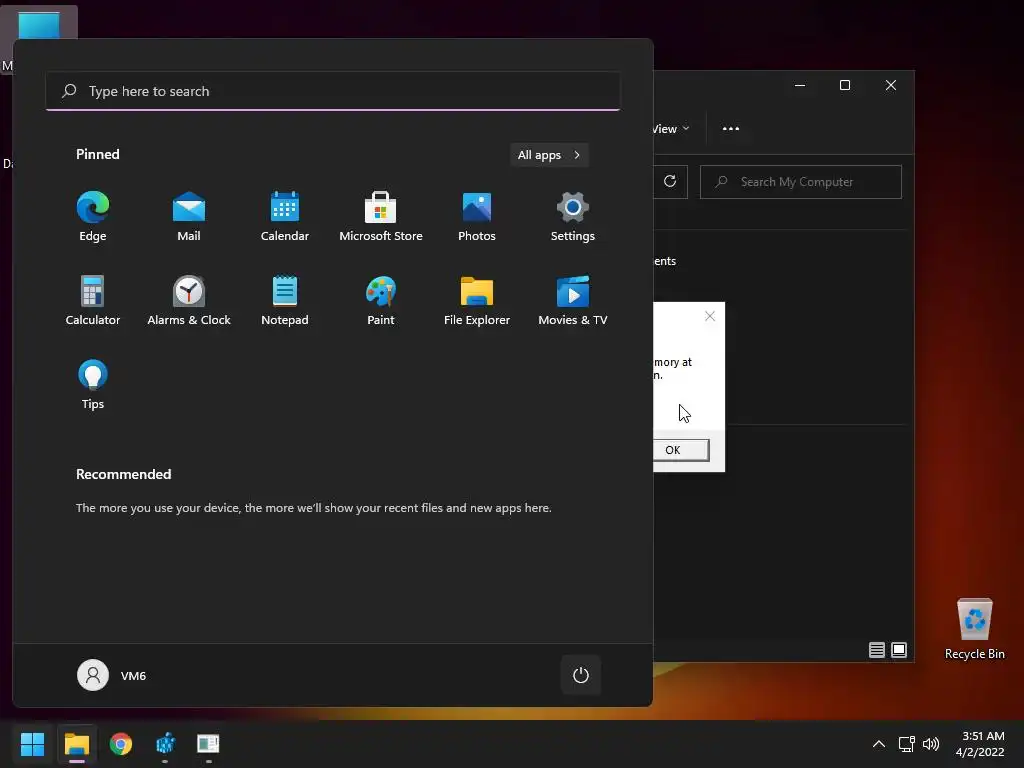This screenshot has width=1024, height=768.
Task: Launch Notepad from pinned apps
Action: tap(285, 300)
